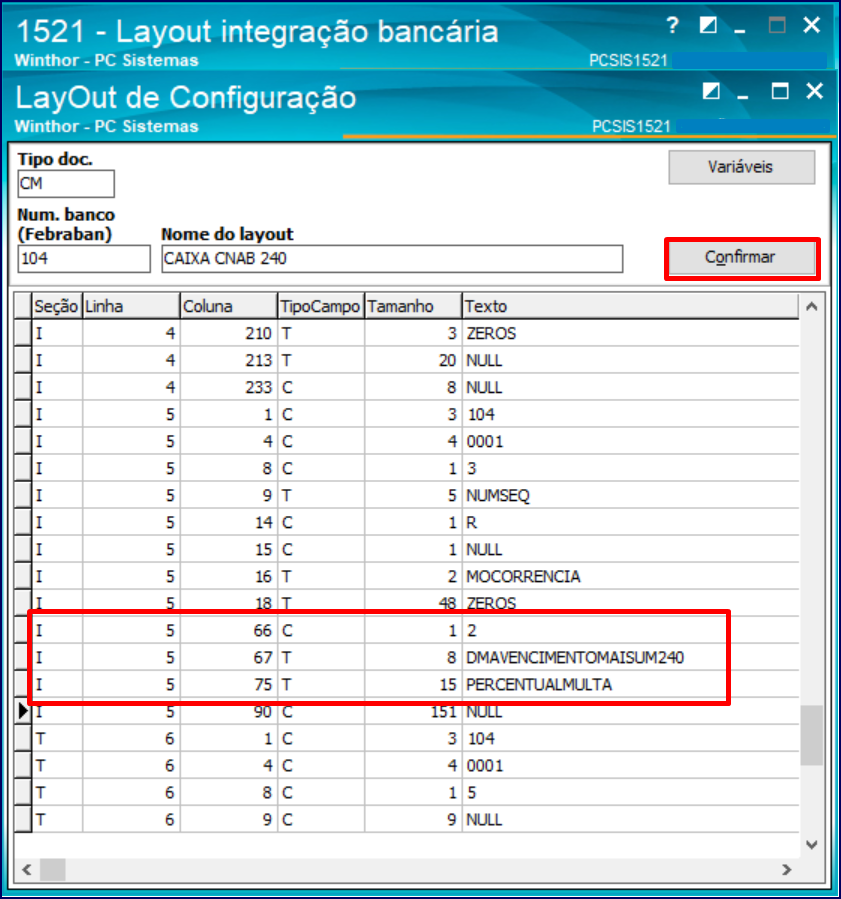This screenshot has width=841, height=899.
Task: Open help icon in the 1521 title bar
Action: click(672, 25)
